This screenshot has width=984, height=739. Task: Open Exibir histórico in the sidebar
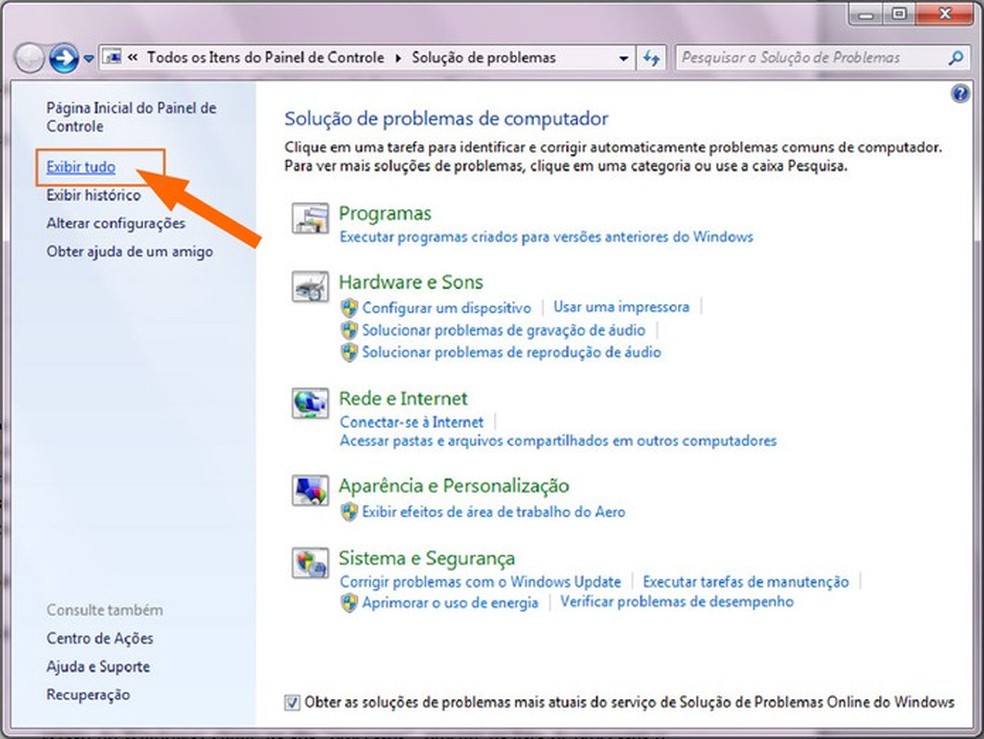[x=86, y=195]
